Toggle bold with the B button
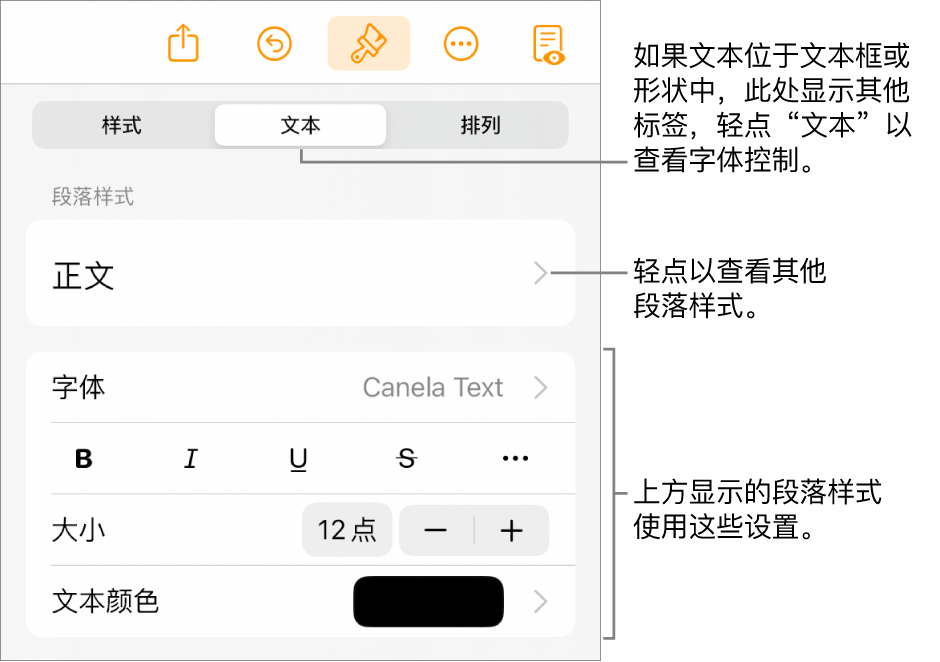 point(84,459)
